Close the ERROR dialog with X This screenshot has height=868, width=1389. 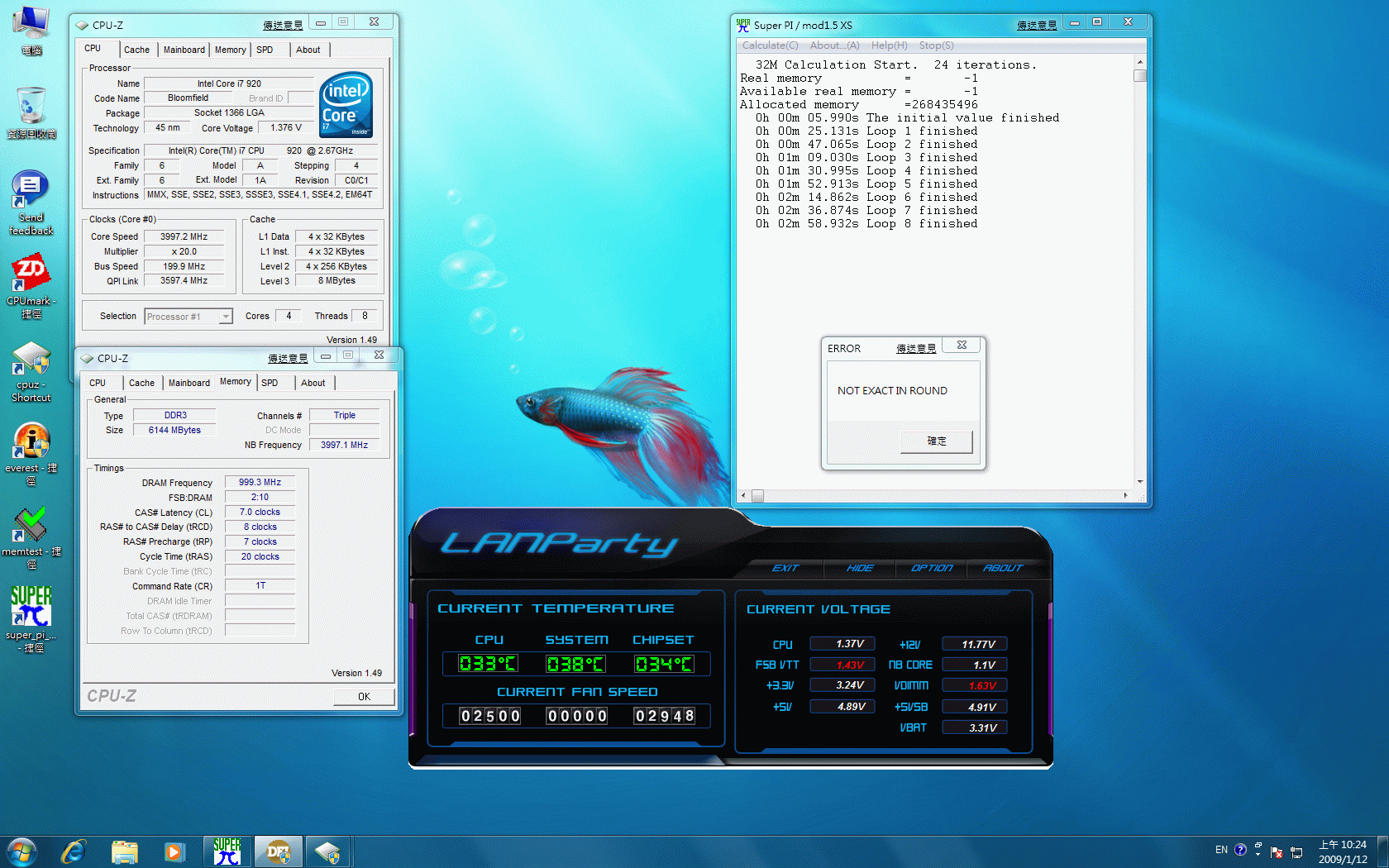(x=962, y=345)
